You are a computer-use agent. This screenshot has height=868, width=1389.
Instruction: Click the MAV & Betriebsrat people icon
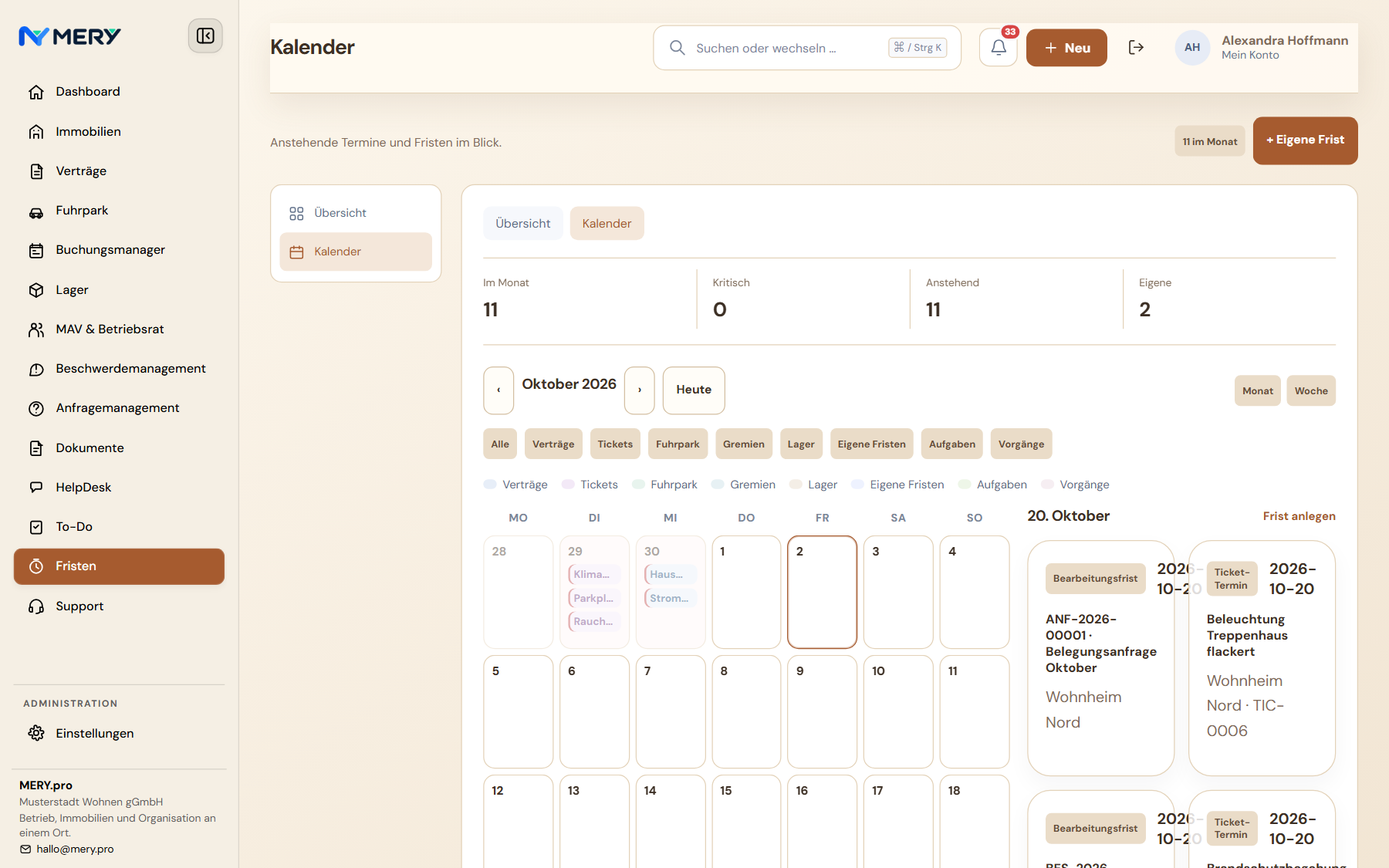click(36, 329)
